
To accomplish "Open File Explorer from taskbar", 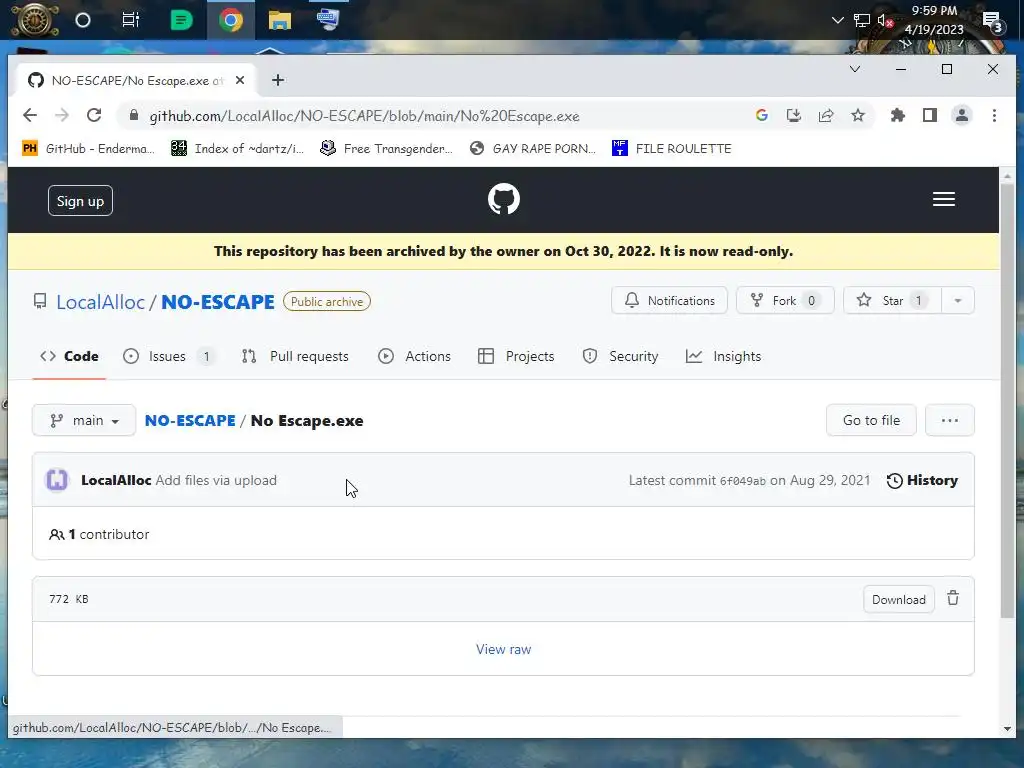I will [280, 20].
